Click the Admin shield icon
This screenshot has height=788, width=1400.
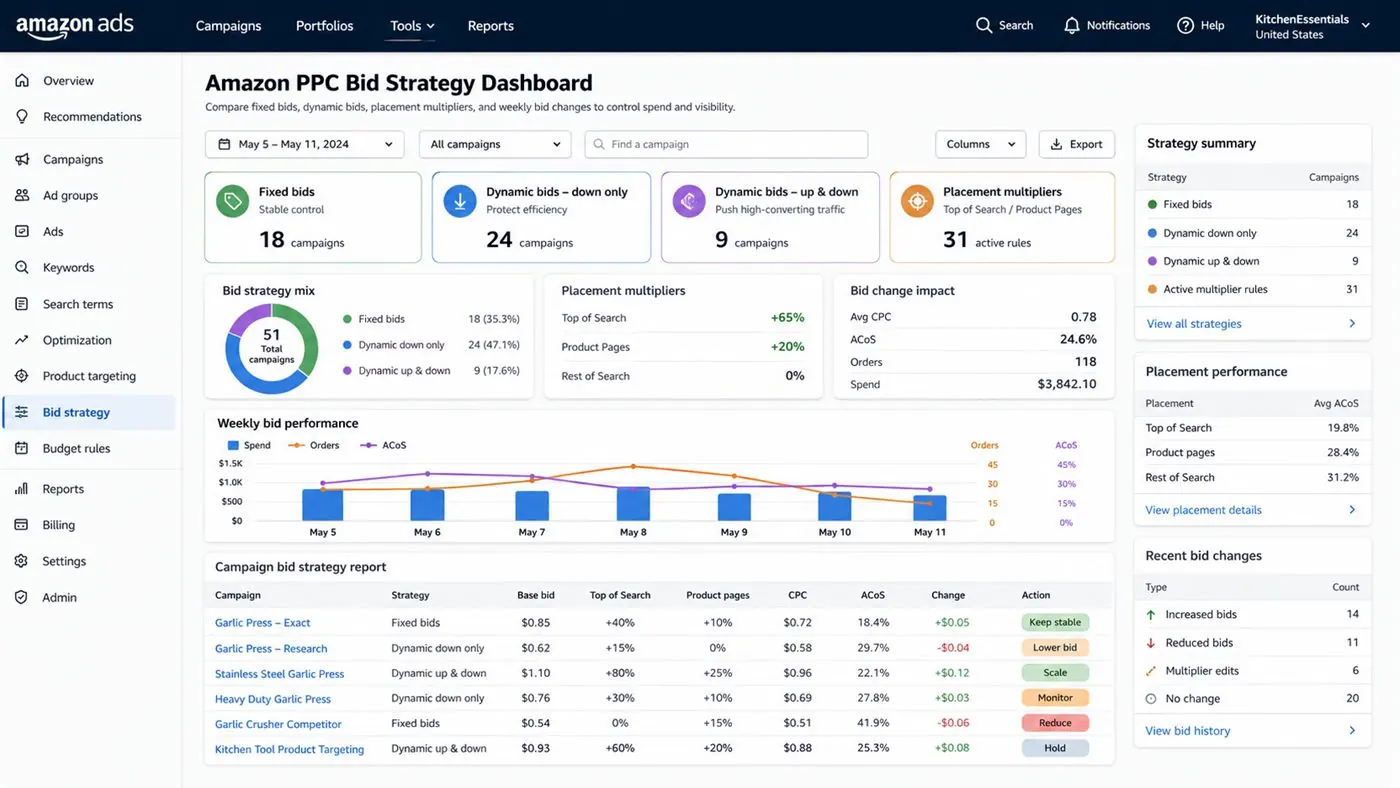[x=22, y=597]
